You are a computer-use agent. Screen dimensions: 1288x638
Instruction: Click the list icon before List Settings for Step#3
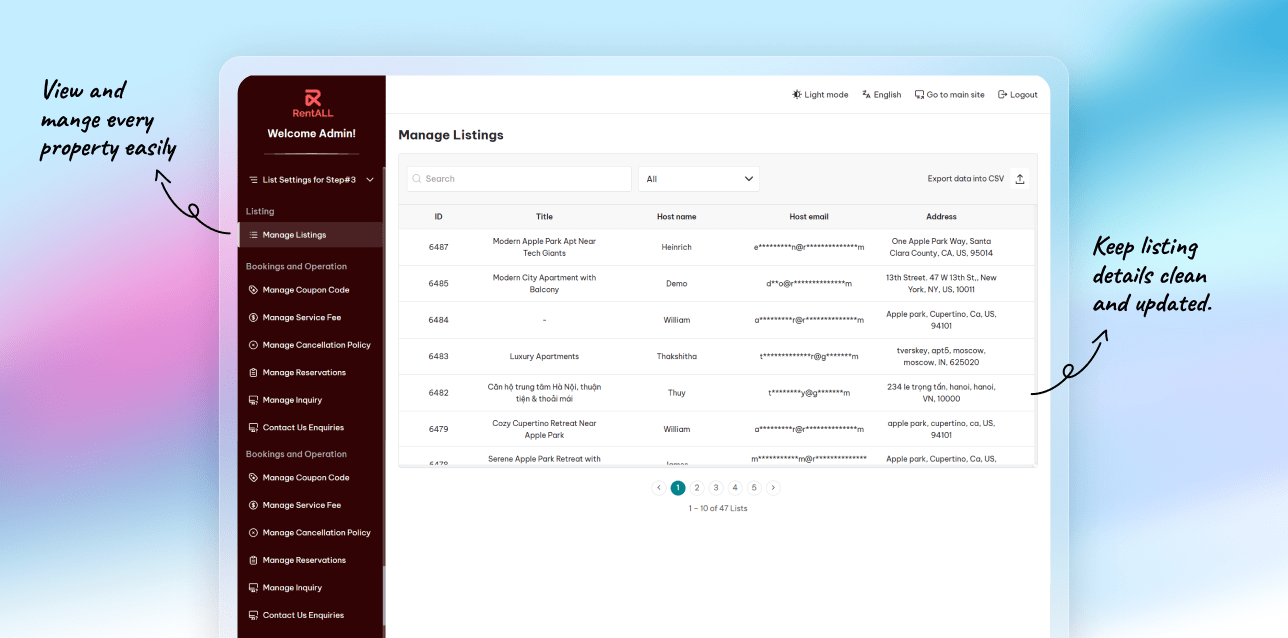[x=253, y=180]
